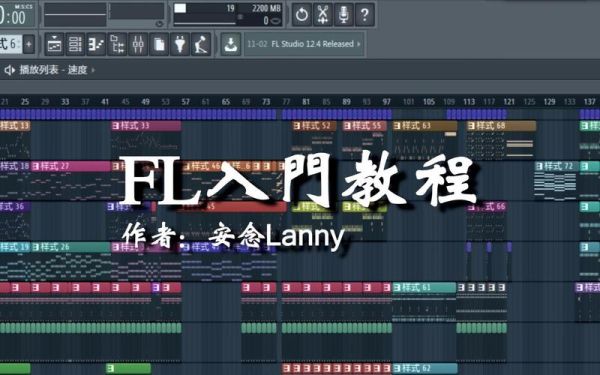The height and width of the screenshot is (375, 600).
Task: Open the plugin picker plug icon
Action: click(x=180, y=44)
